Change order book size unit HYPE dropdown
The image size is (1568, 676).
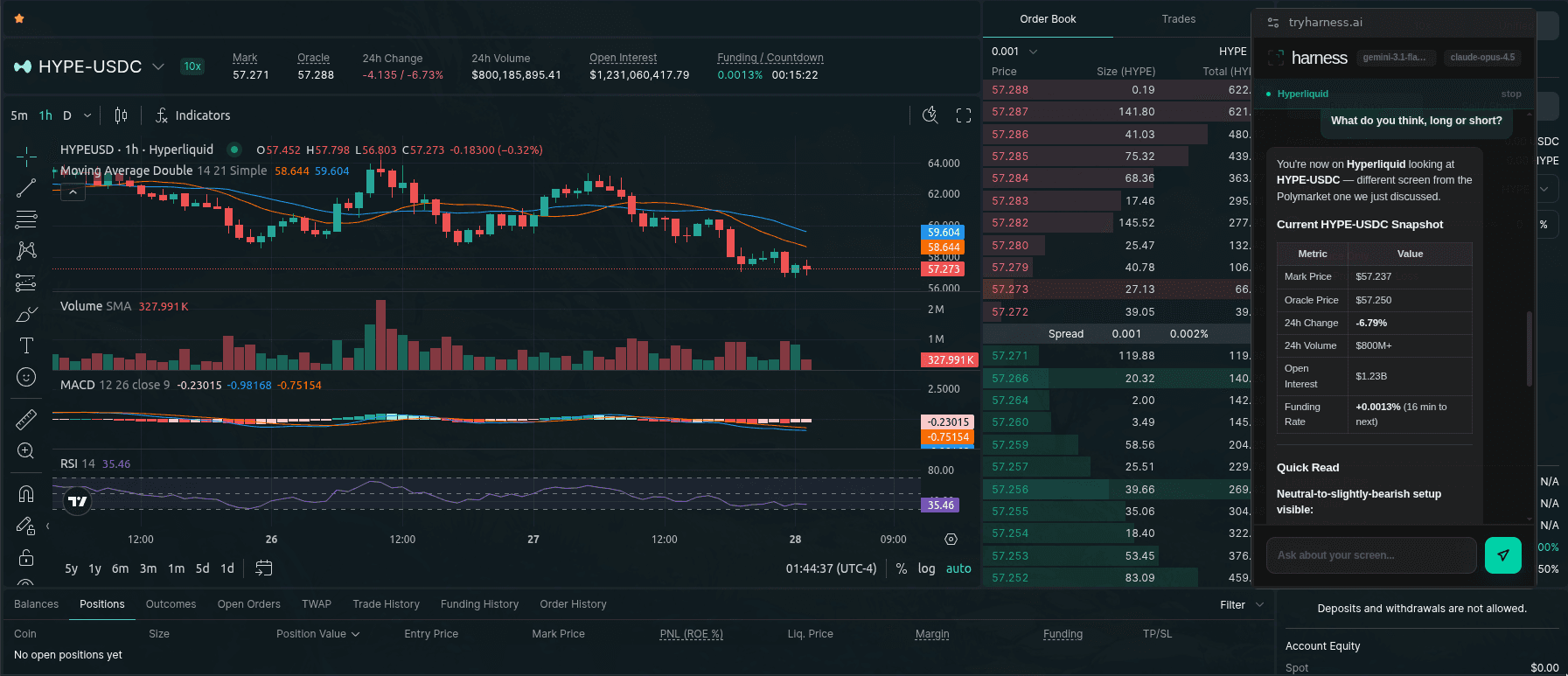[1233, 52]
